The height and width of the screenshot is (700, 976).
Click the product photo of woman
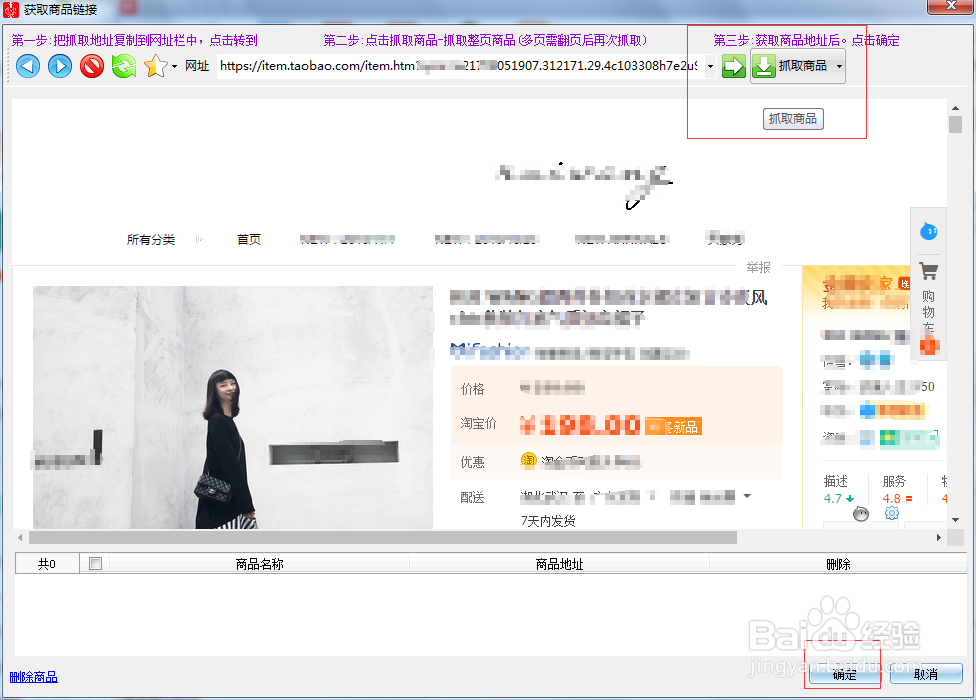(233, 408)
